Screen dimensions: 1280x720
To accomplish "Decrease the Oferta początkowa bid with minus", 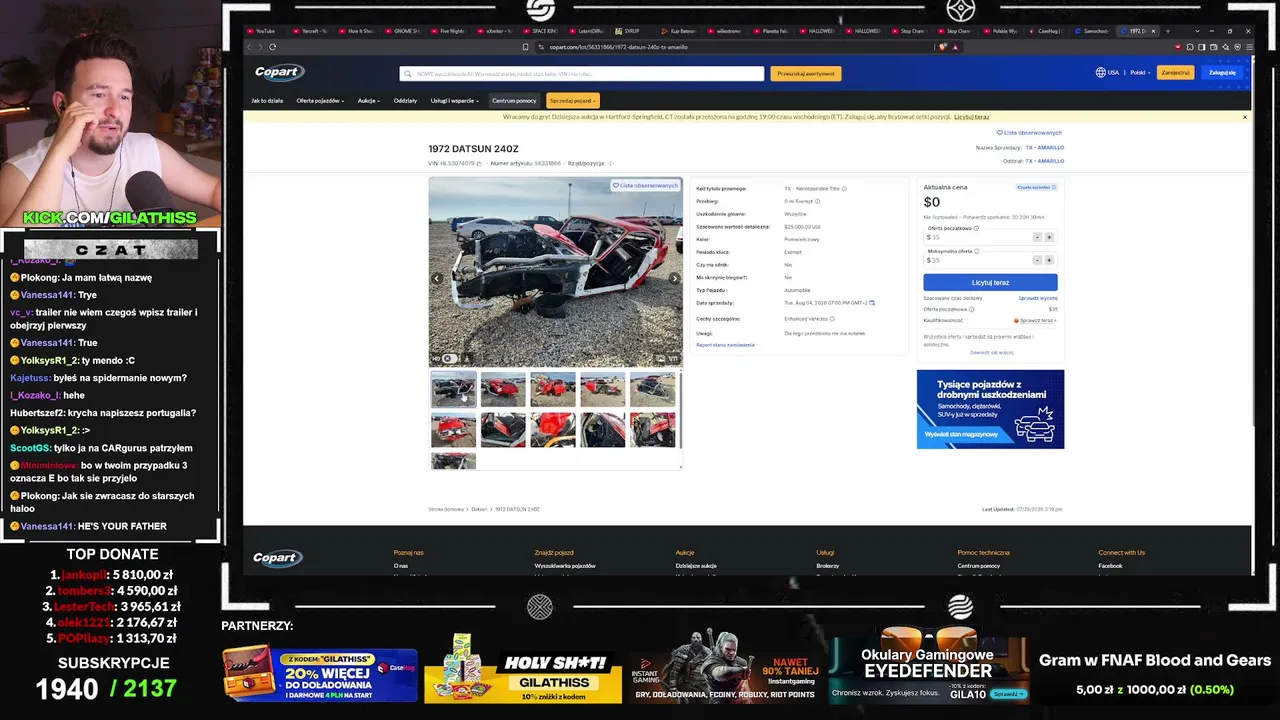I will click(x=1037, y=237).
